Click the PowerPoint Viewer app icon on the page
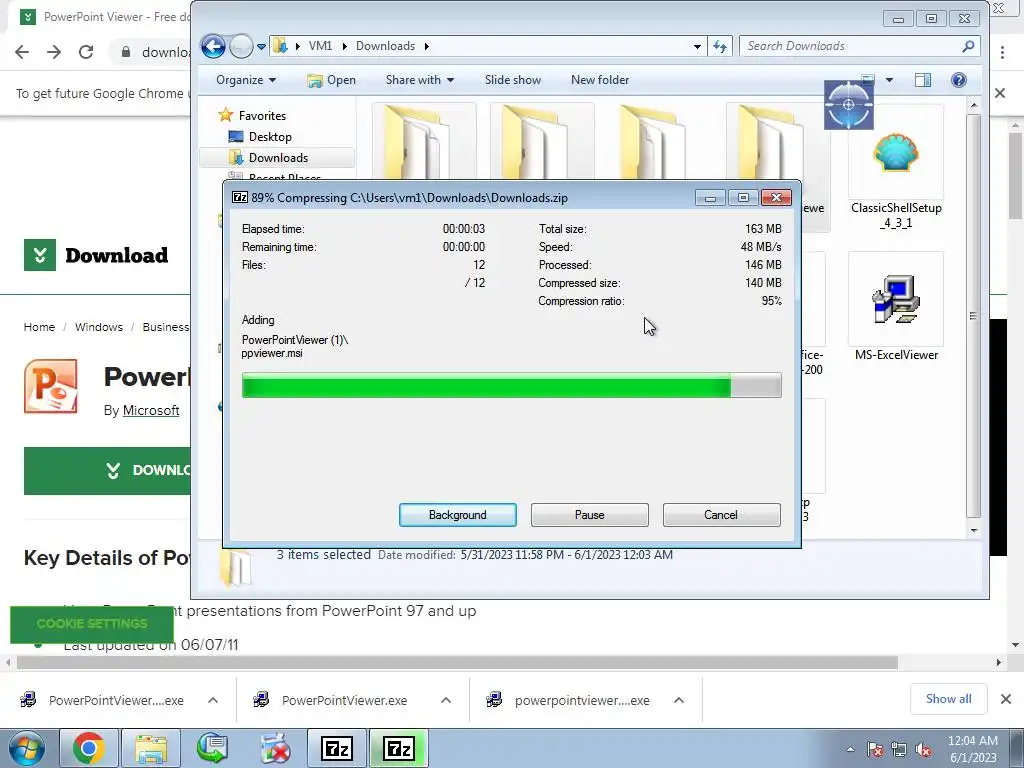The image size is (1024, 768). (x=51, y=386)
